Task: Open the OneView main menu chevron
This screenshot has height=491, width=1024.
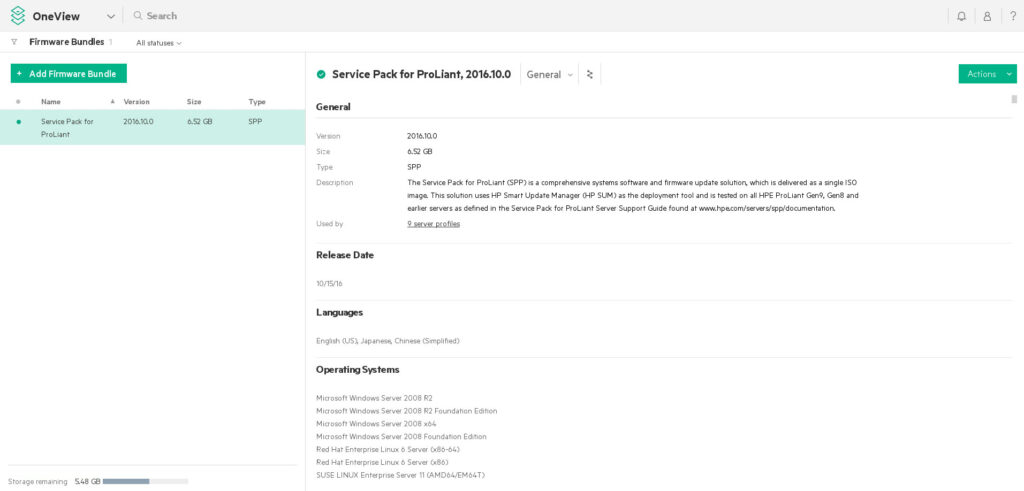Action: tap(110, 16)
